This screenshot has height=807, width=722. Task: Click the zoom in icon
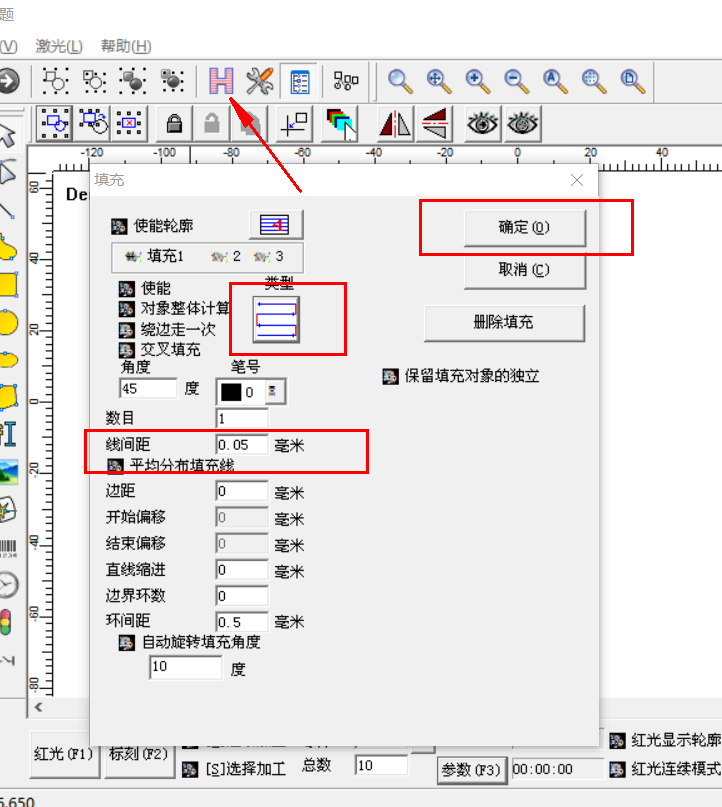pyautogui.click(x=478, y=81)
